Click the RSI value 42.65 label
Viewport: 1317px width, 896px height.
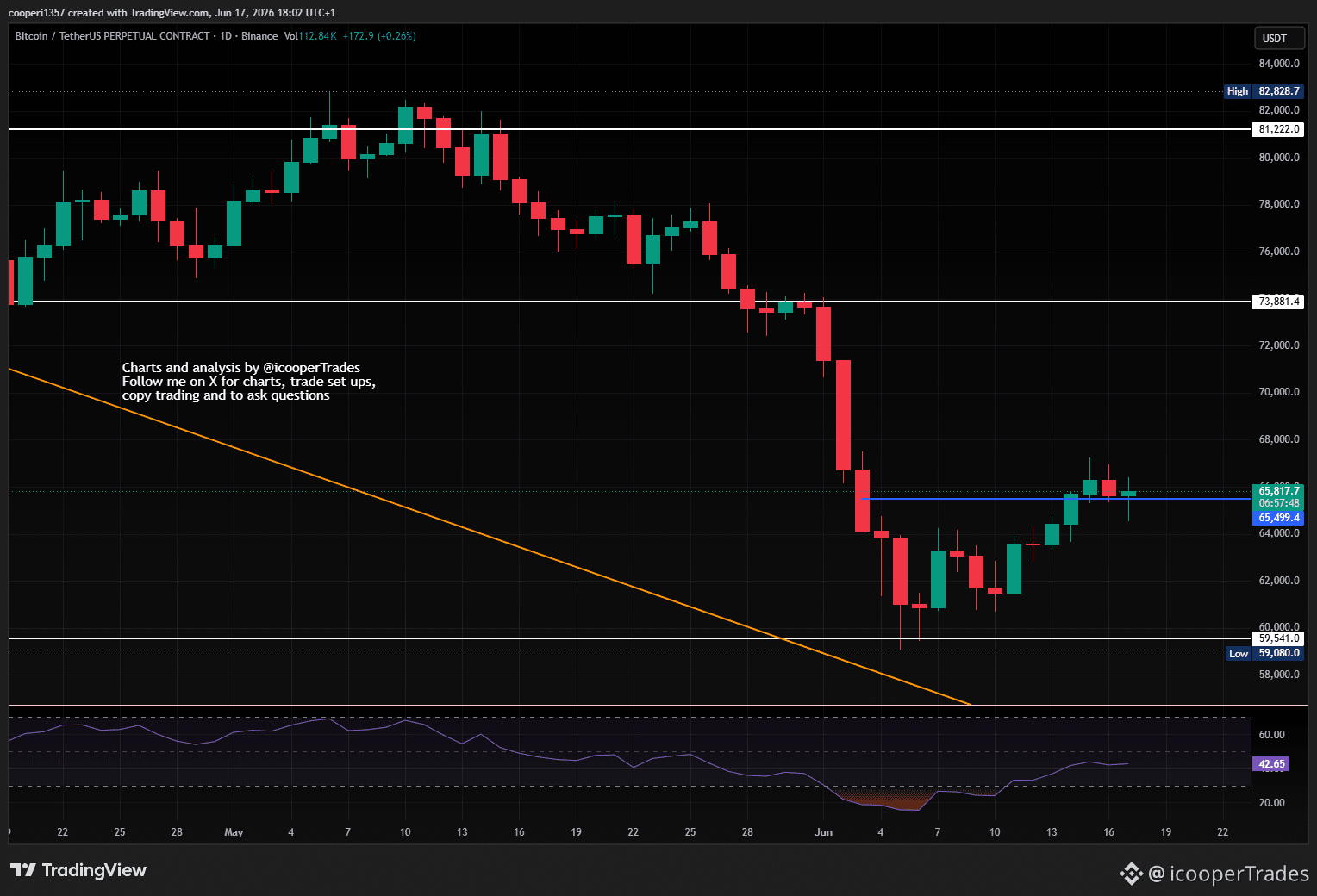[x=1271, y=764]
